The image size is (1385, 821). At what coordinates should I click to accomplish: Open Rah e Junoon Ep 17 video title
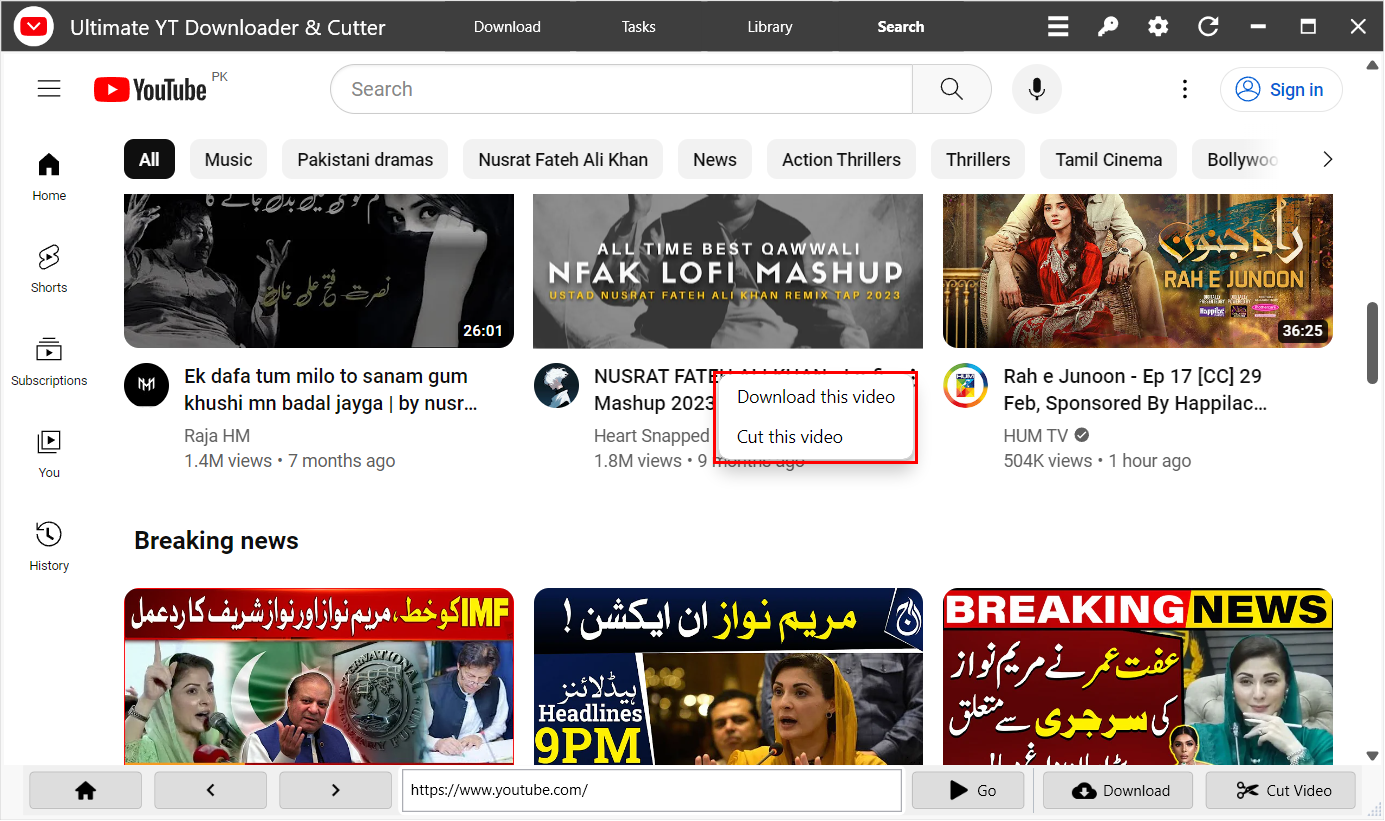1136,390
